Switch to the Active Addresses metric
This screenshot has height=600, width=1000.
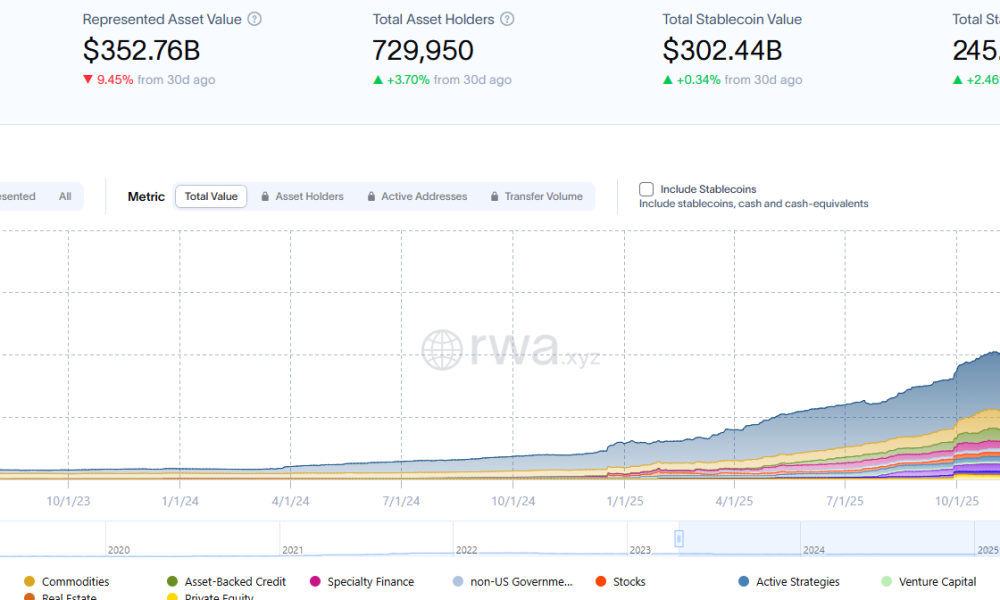(424, 197)
